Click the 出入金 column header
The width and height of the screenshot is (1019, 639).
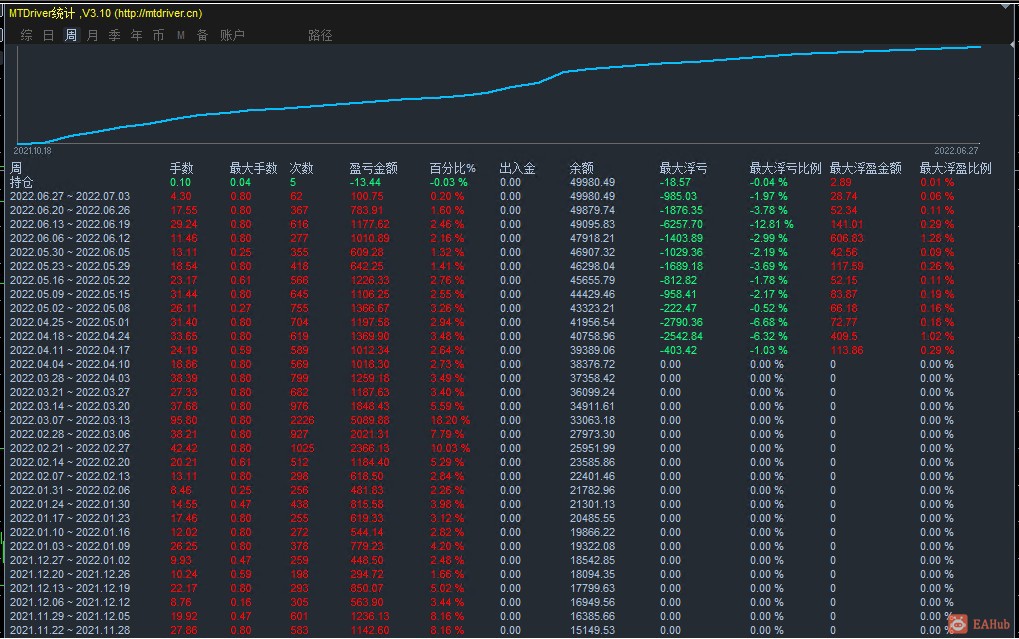coord(517,168)
